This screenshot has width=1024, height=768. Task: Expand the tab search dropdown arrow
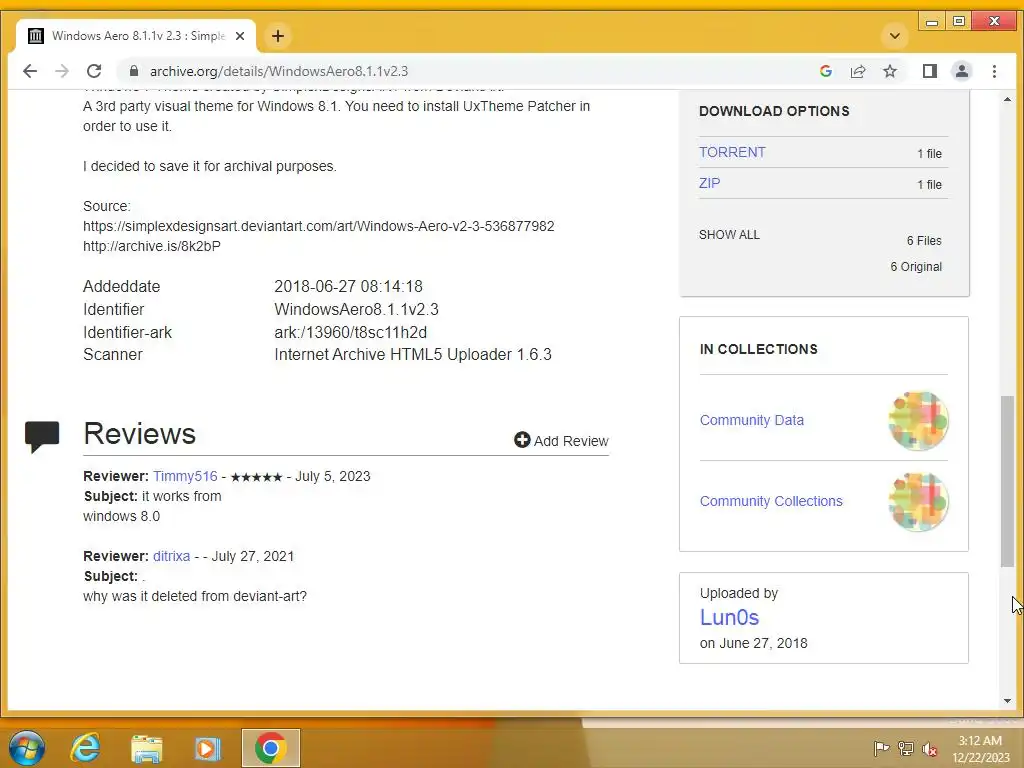click(x=895, y=36)
